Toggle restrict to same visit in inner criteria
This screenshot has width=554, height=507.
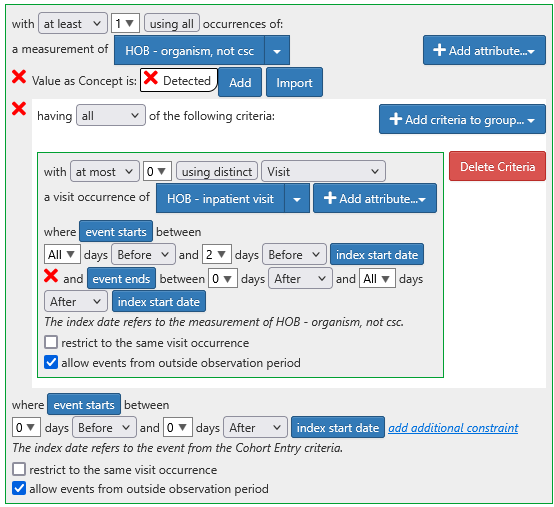(51, 342)
